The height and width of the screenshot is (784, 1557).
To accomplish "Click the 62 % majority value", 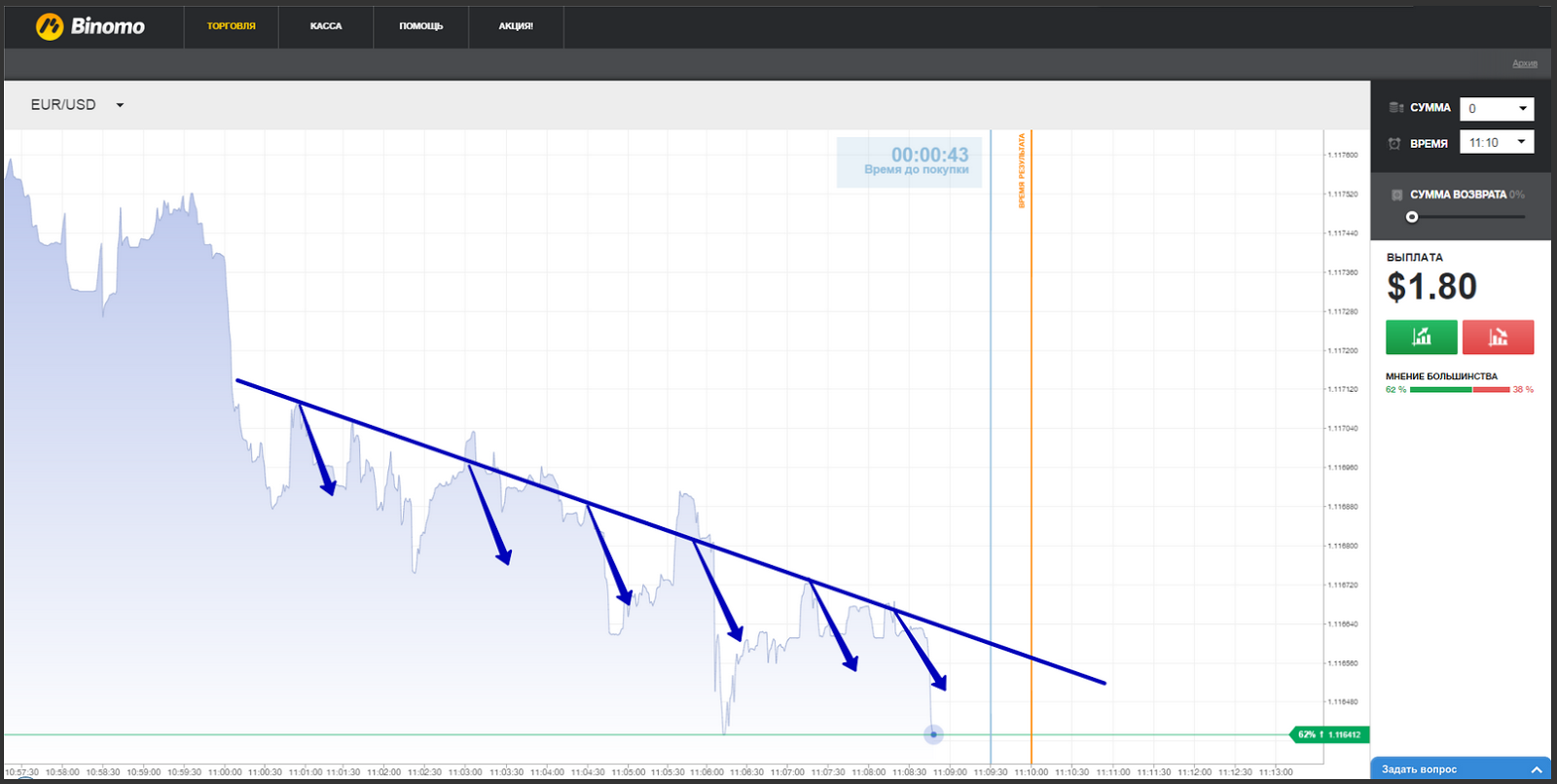I will [x=1395, y=390].
